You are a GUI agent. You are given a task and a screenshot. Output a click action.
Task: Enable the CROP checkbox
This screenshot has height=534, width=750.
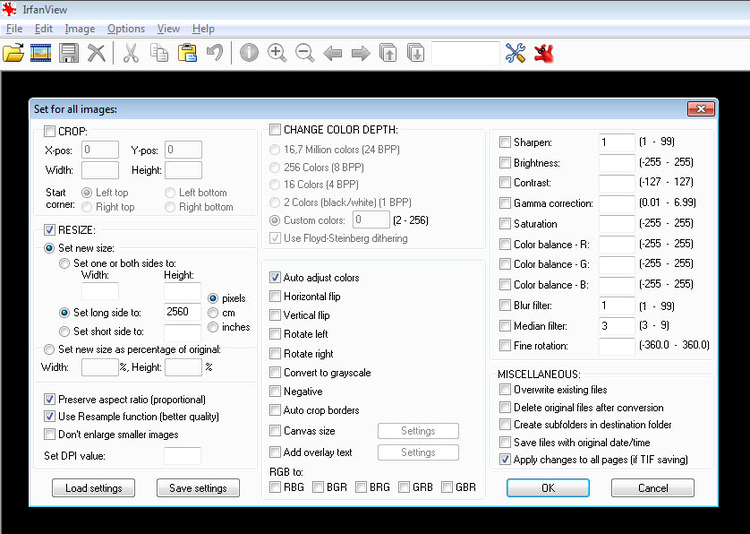coord(49,131)
